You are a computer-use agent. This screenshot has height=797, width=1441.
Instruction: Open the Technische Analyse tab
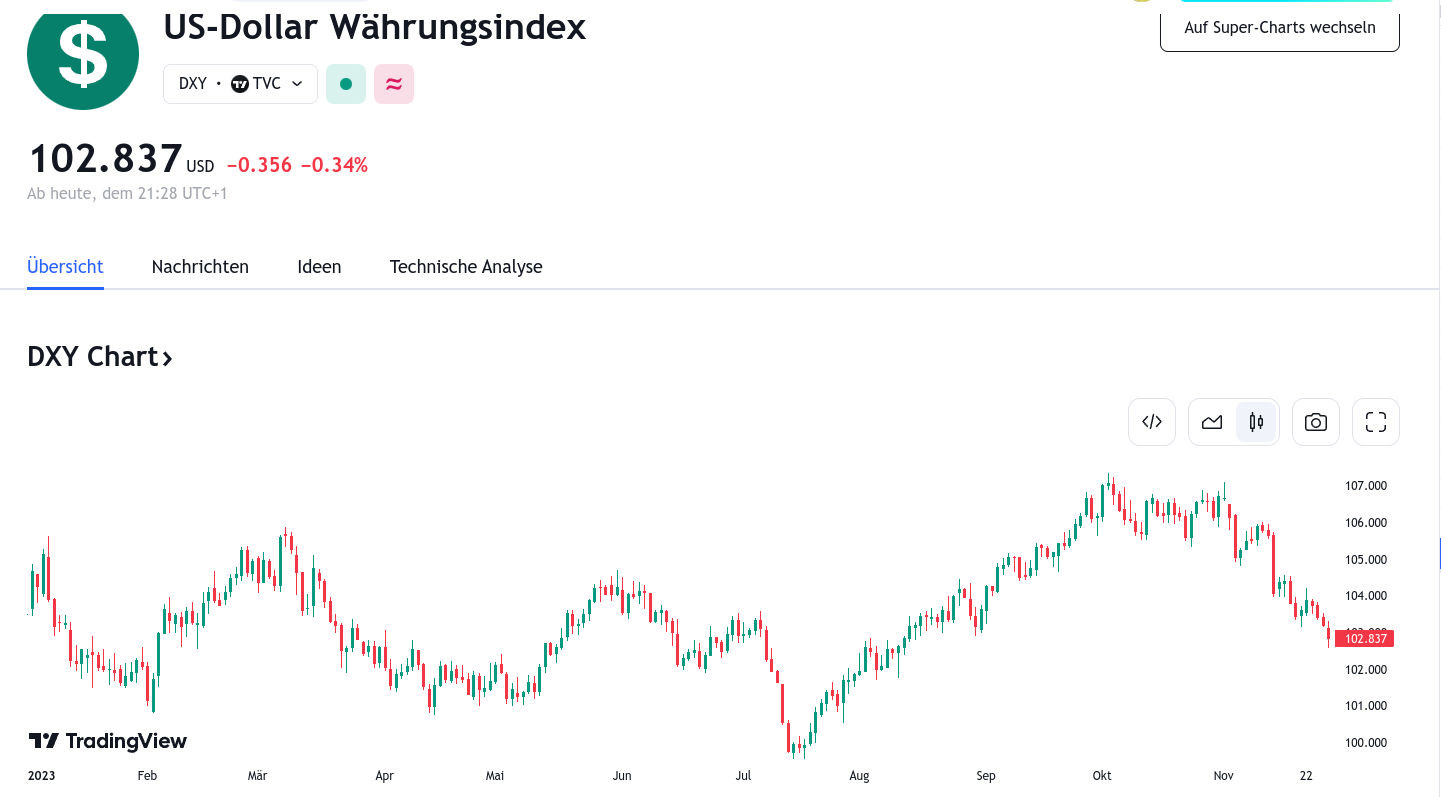(466, 266)
